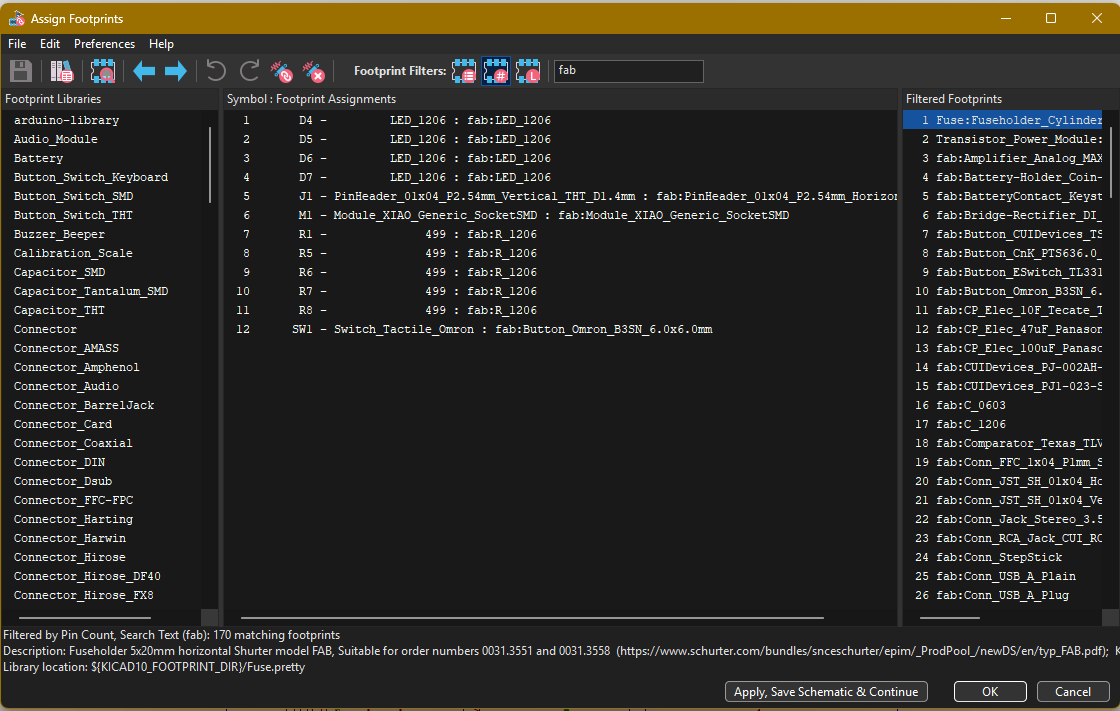Select the Audio_Module library
This screenshot has height=711, width=1120.
coord(56,139)
